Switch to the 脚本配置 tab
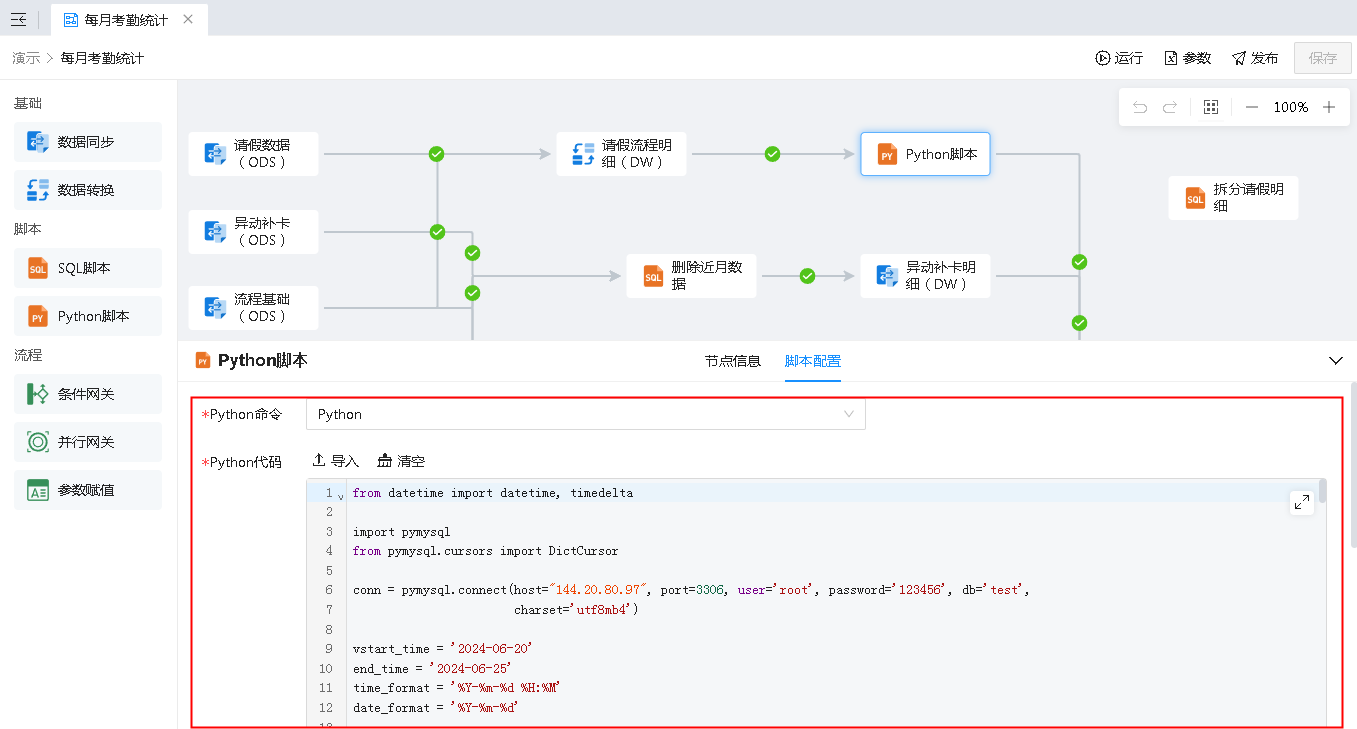This screenshot has width=1357, height=729. [x=812, y=361]
